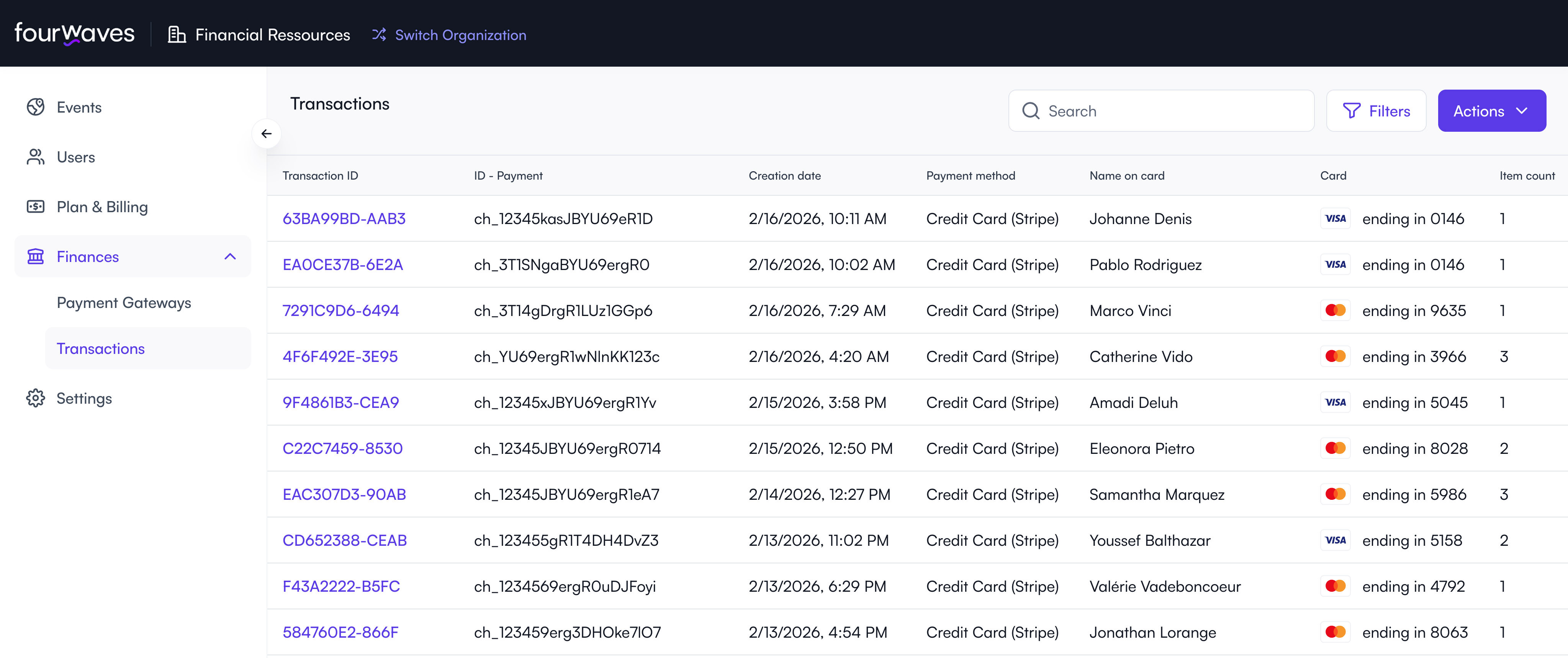Collapse the sidebar with the back arrow

click(267, 133)
